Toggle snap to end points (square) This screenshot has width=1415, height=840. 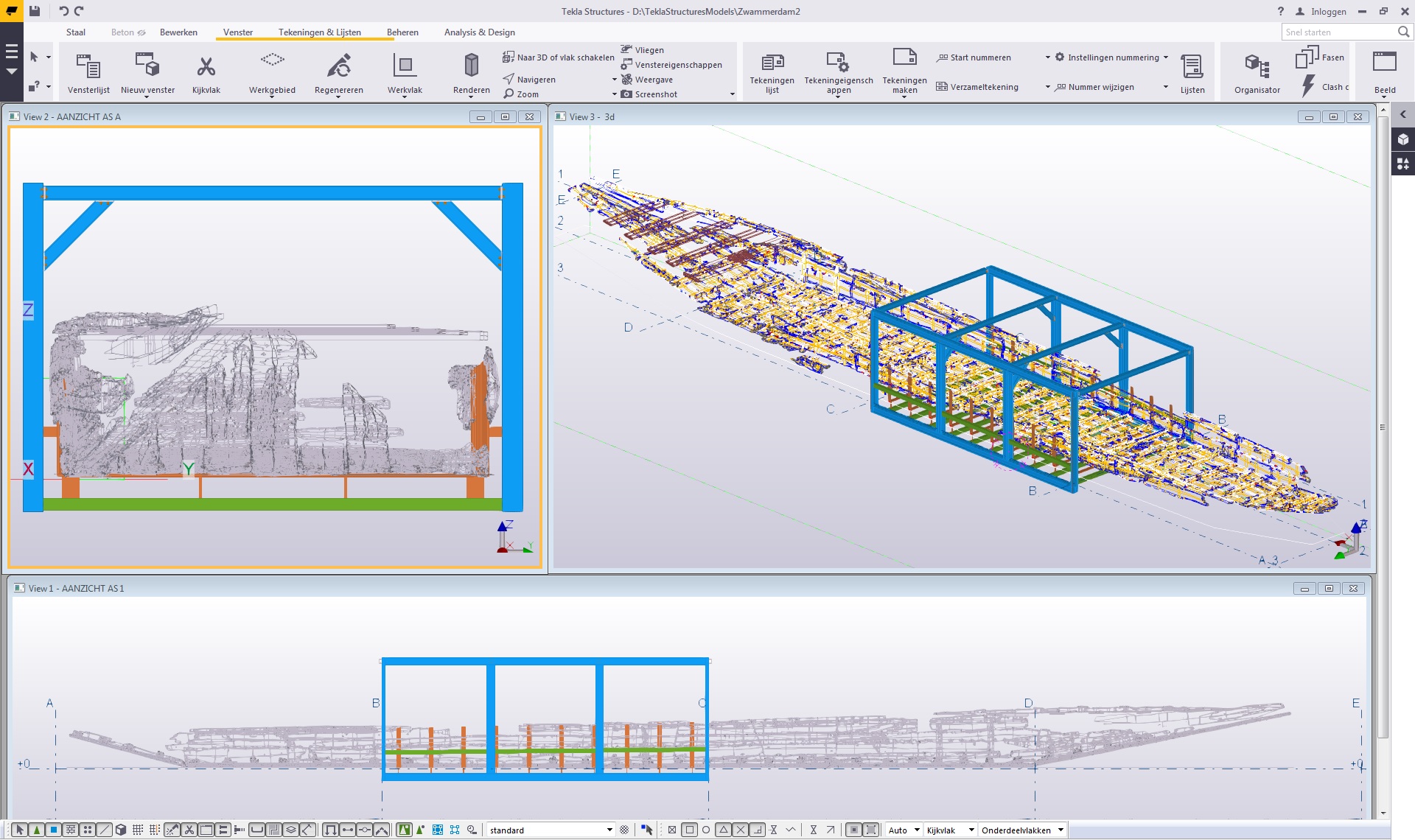[x=689, y=830]
